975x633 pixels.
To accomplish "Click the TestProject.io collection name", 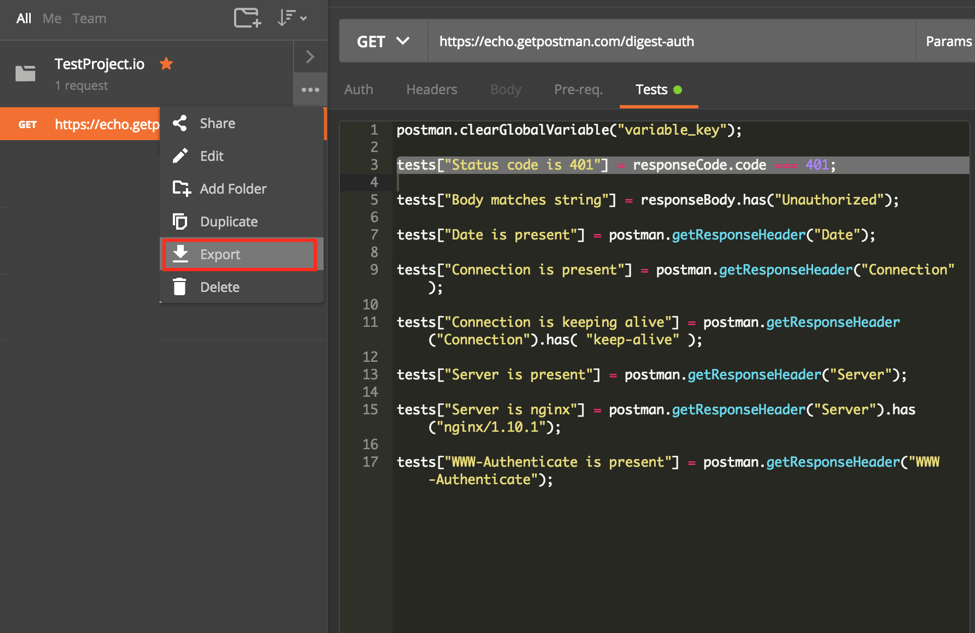I will (99, 63).
